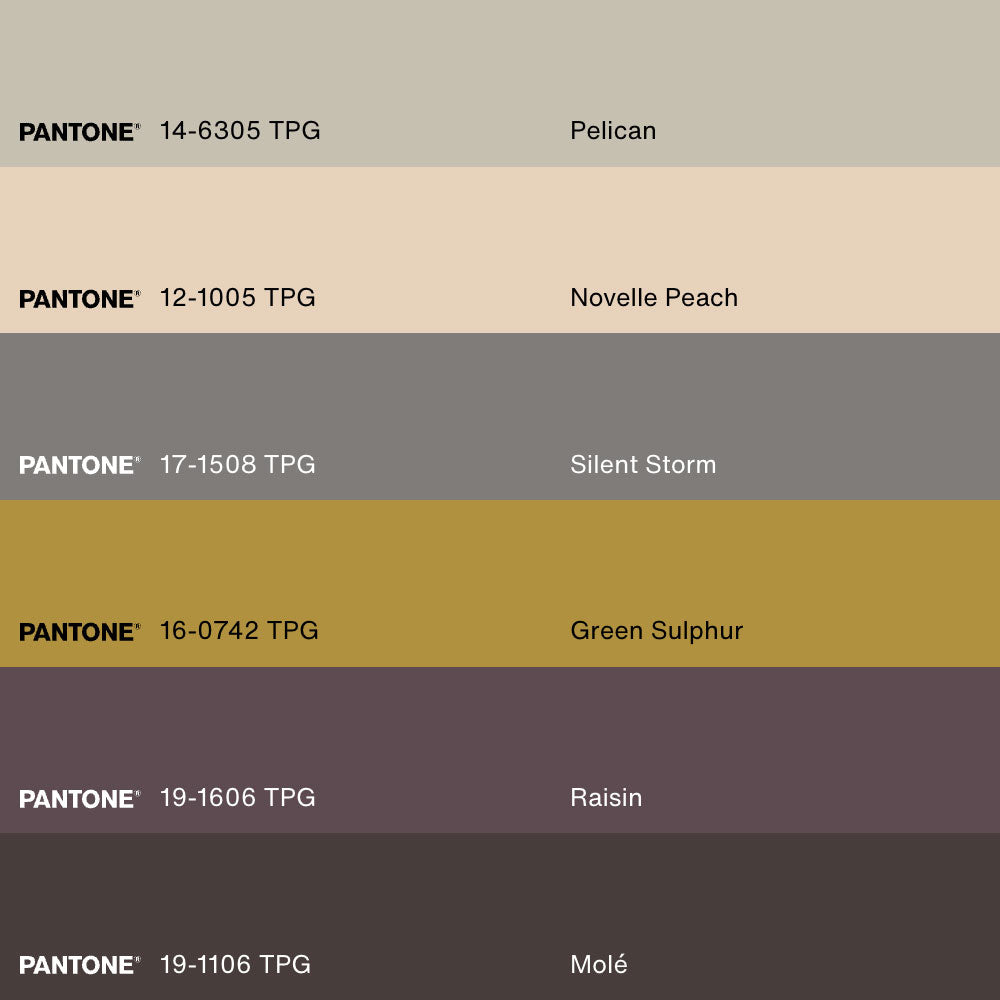
Task: Select the 17-1508 TPG code text
Action: [237, 465]
